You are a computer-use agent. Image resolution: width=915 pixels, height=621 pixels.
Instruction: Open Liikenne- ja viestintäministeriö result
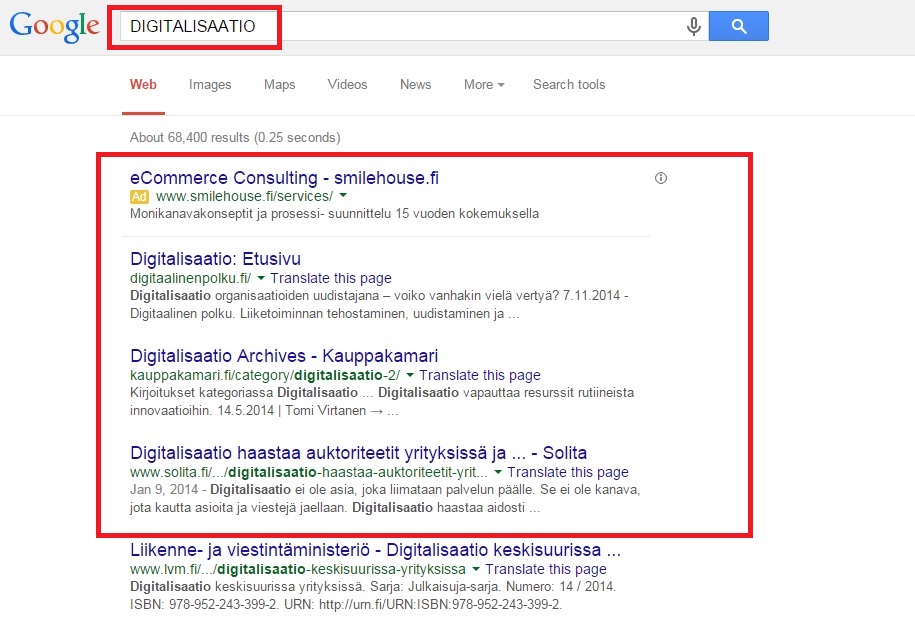pos(375,549)
